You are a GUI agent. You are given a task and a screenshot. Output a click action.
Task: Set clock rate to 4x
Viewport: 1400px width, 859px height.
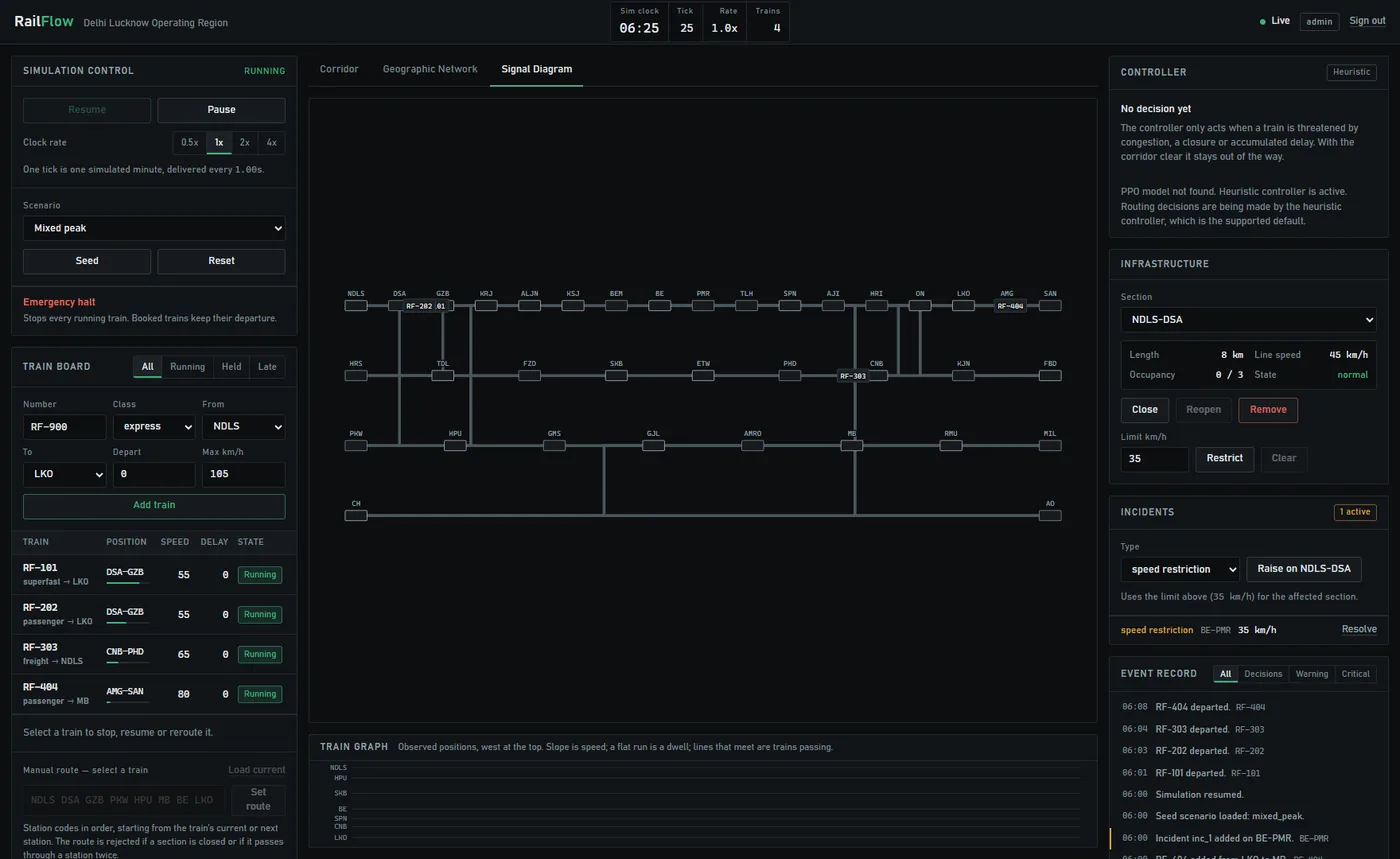click(271, 143)
